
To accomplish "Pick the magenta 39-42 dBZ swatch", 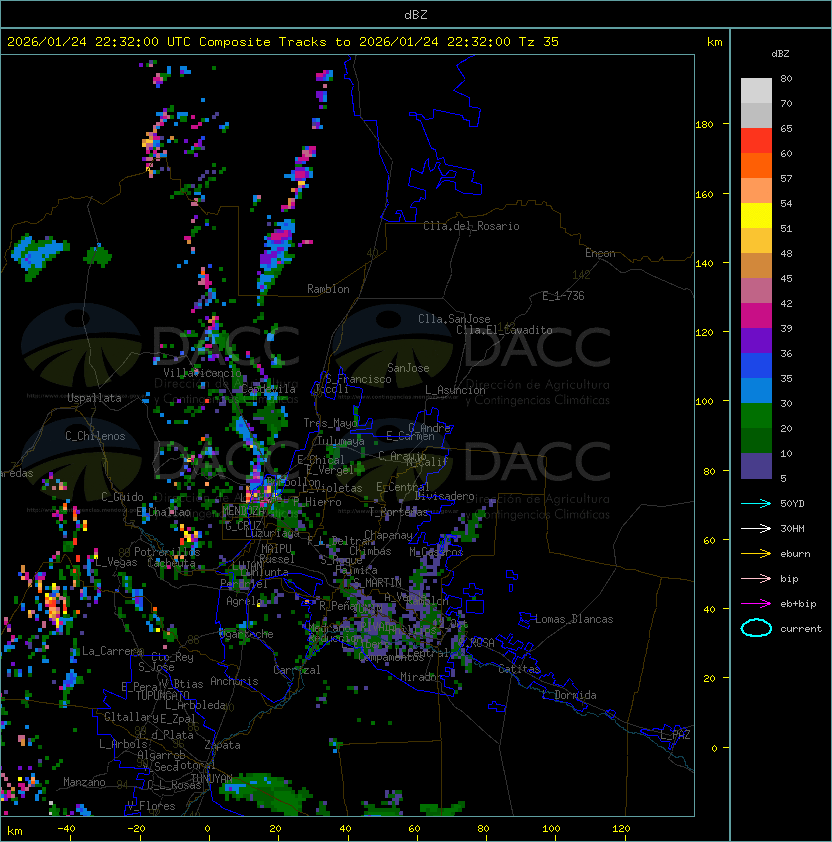I will click(x=756, y=315).
